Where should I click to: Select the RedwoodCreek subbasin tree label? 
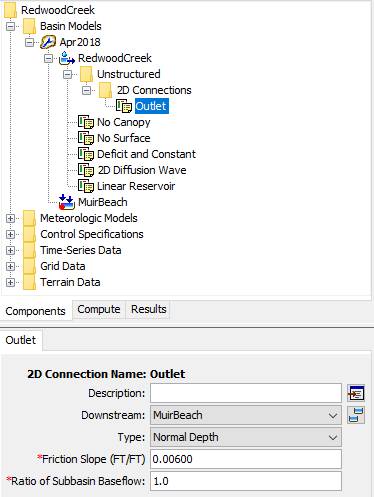(115, 58)
